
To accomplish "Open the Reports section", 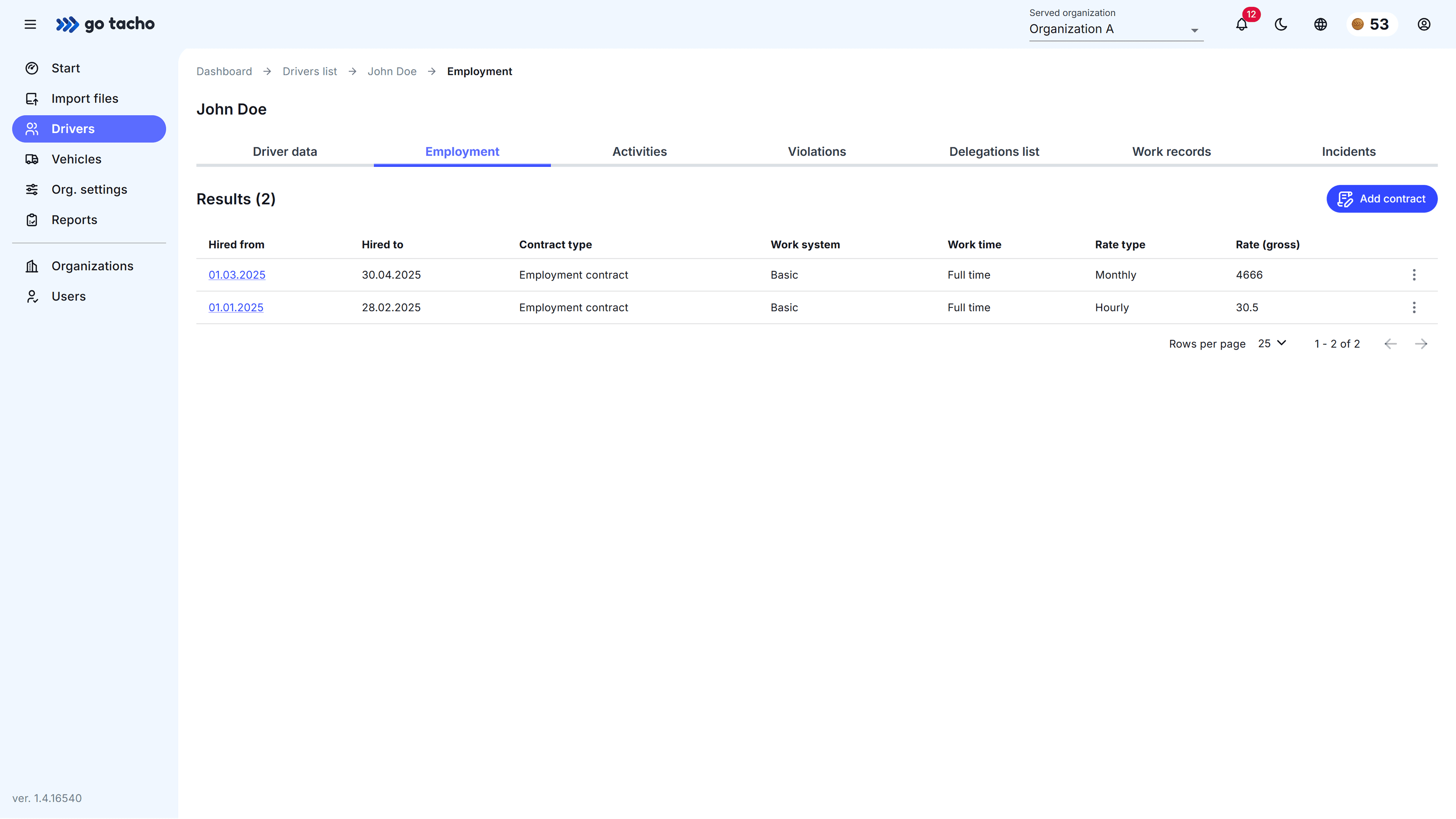I will [74, 219].
